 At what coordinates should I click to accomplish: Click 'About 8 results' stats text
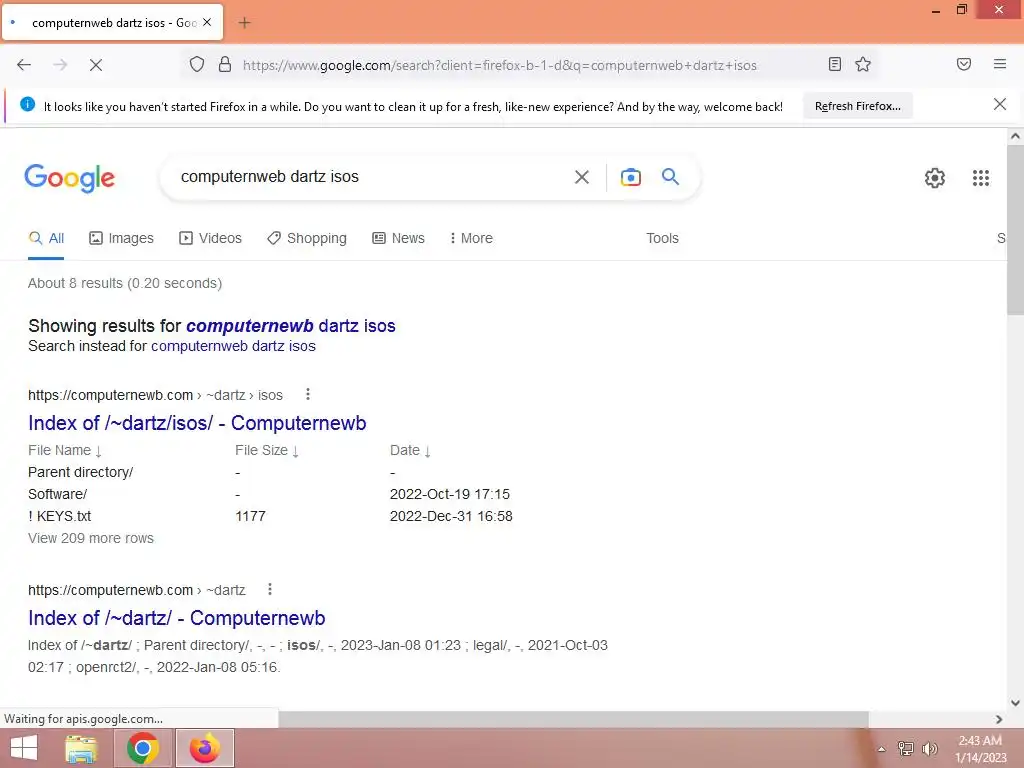click(x=125, y=283)
